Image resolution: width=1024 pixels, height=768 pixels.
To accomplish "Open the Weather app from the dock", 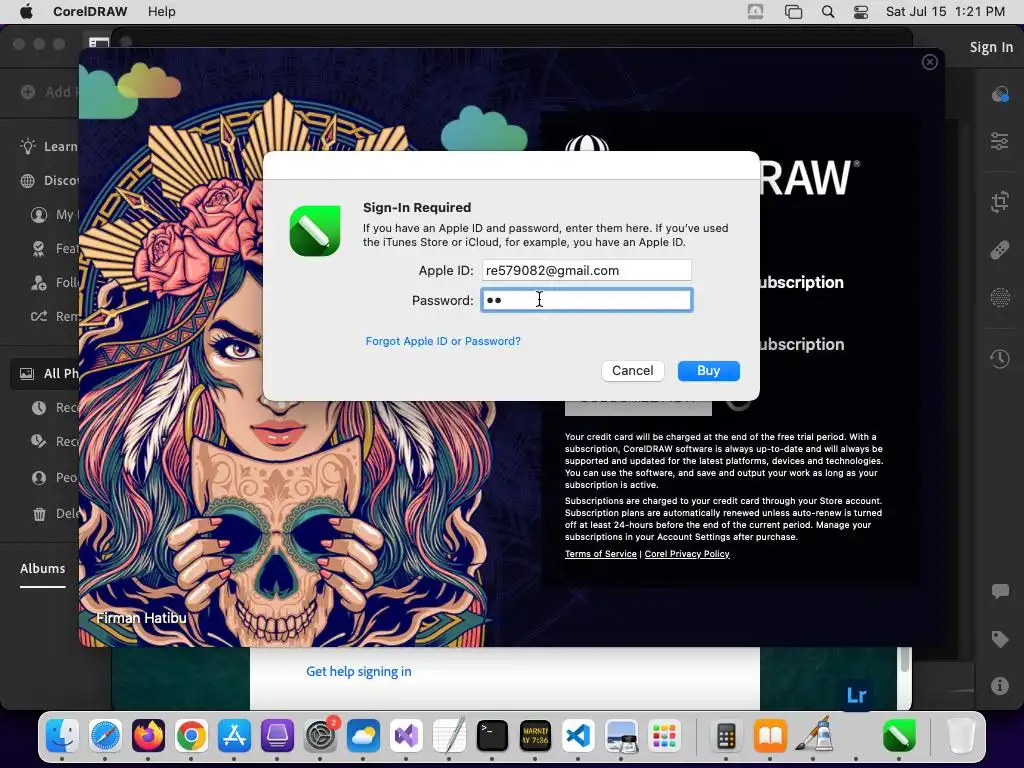I will point(363,736).
